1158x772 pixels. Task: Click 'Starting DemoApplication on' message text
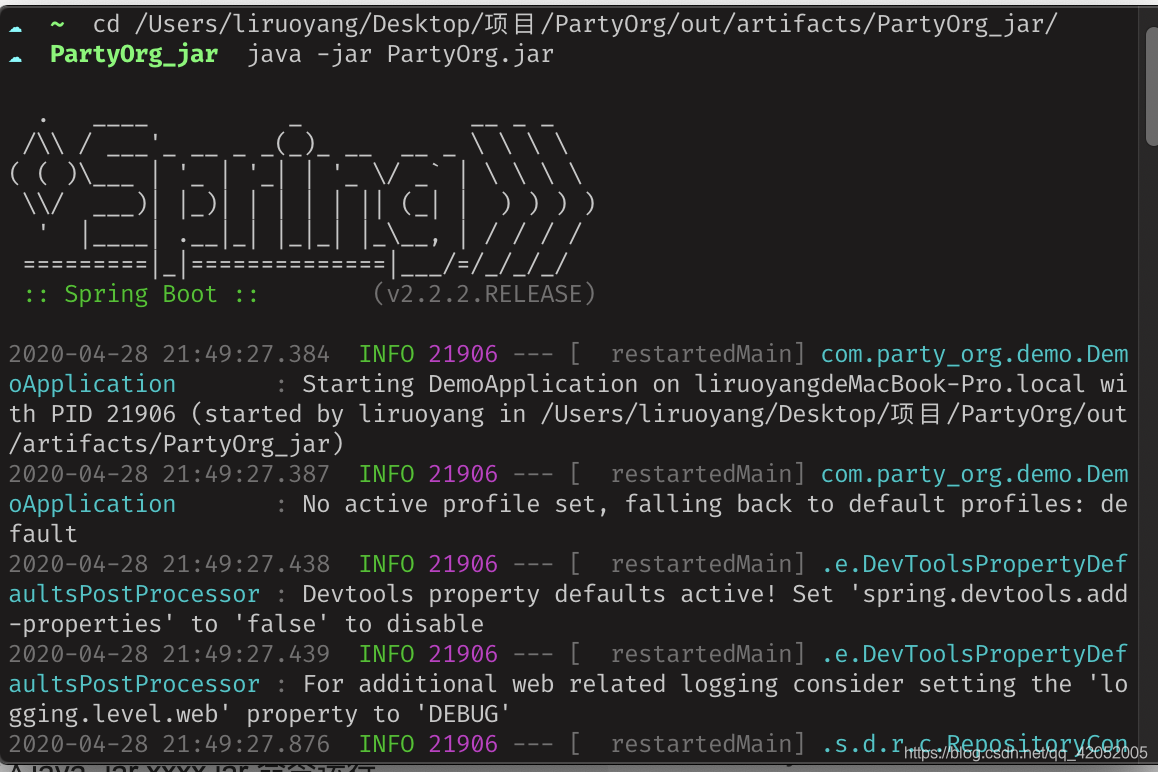click(491, 384)
